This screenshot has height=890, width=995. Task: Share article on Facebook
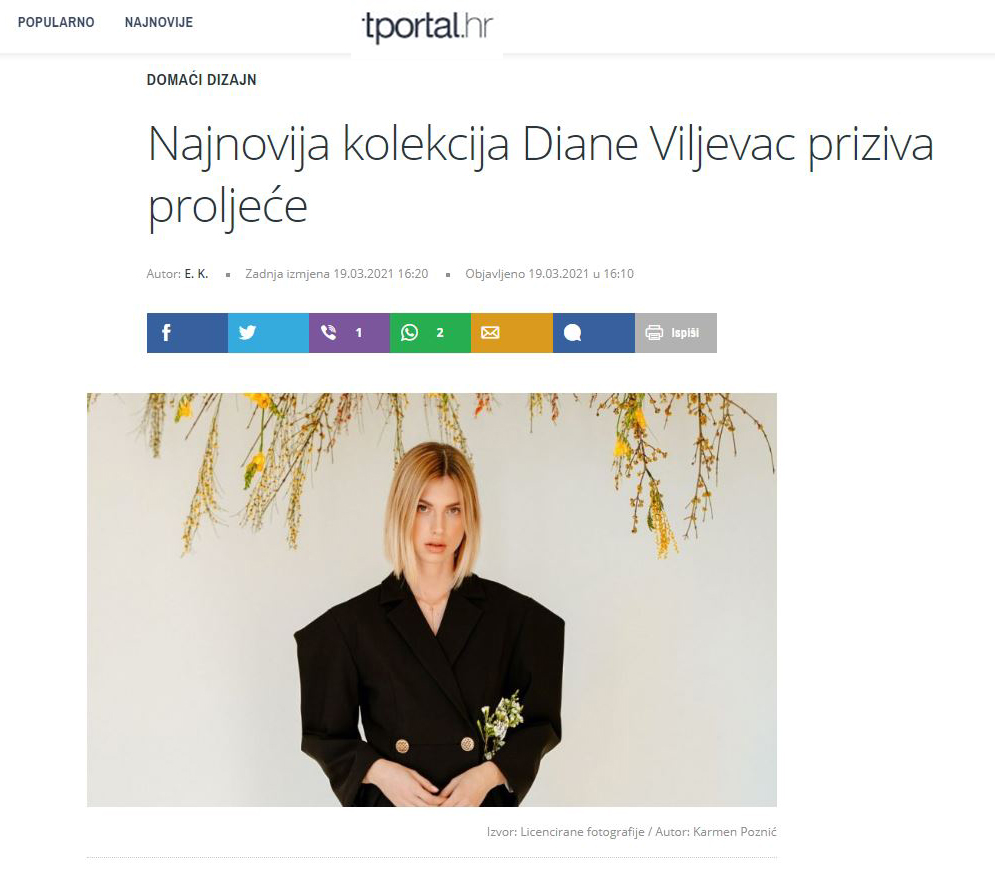pyautogui.click(x=187, y=332)
